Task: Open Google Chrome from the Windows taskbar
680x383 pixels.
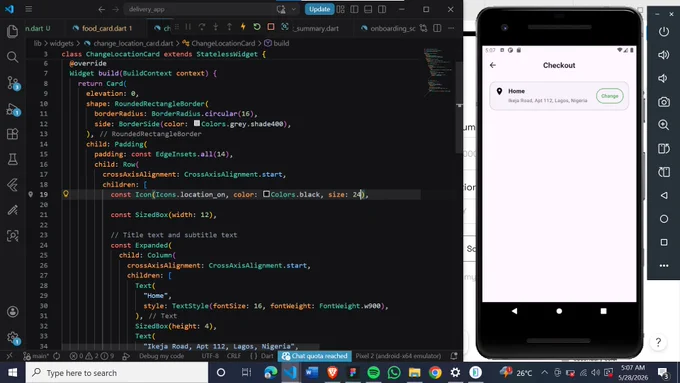Action: tap(435, 373)
